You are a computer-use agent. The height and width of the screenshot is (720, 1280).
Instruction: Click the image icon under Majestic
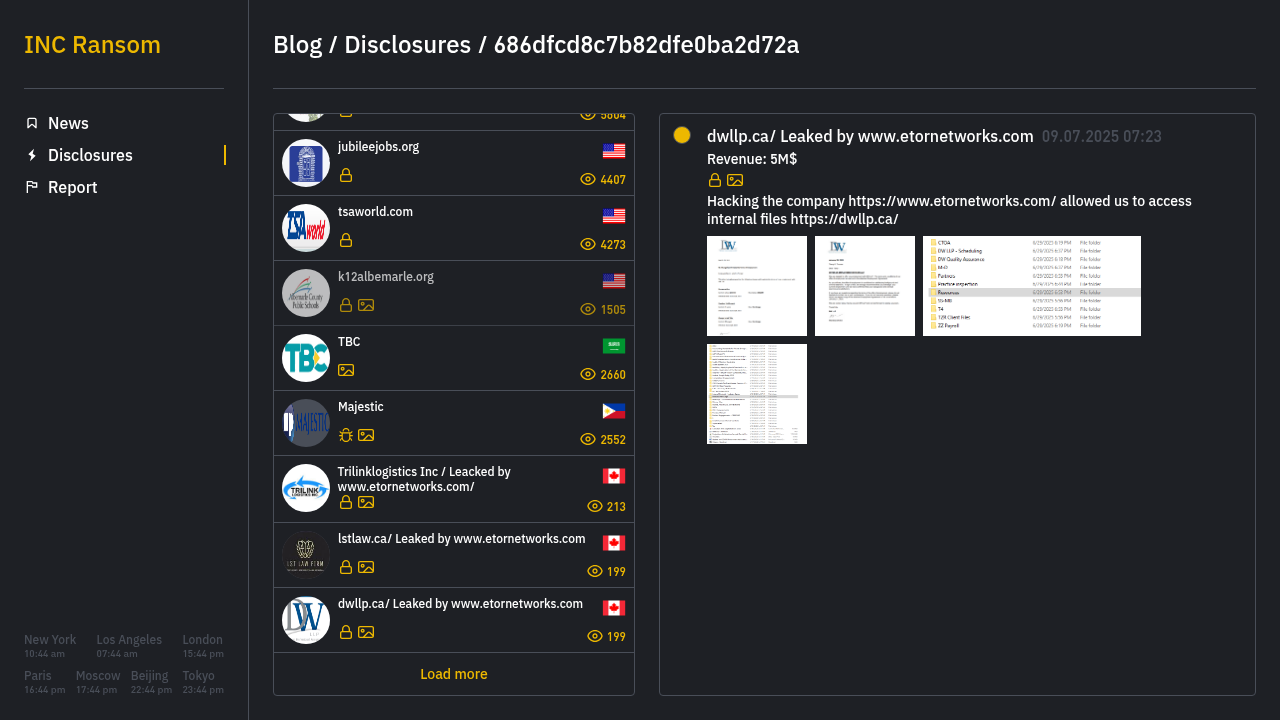[x=366, y=435]
